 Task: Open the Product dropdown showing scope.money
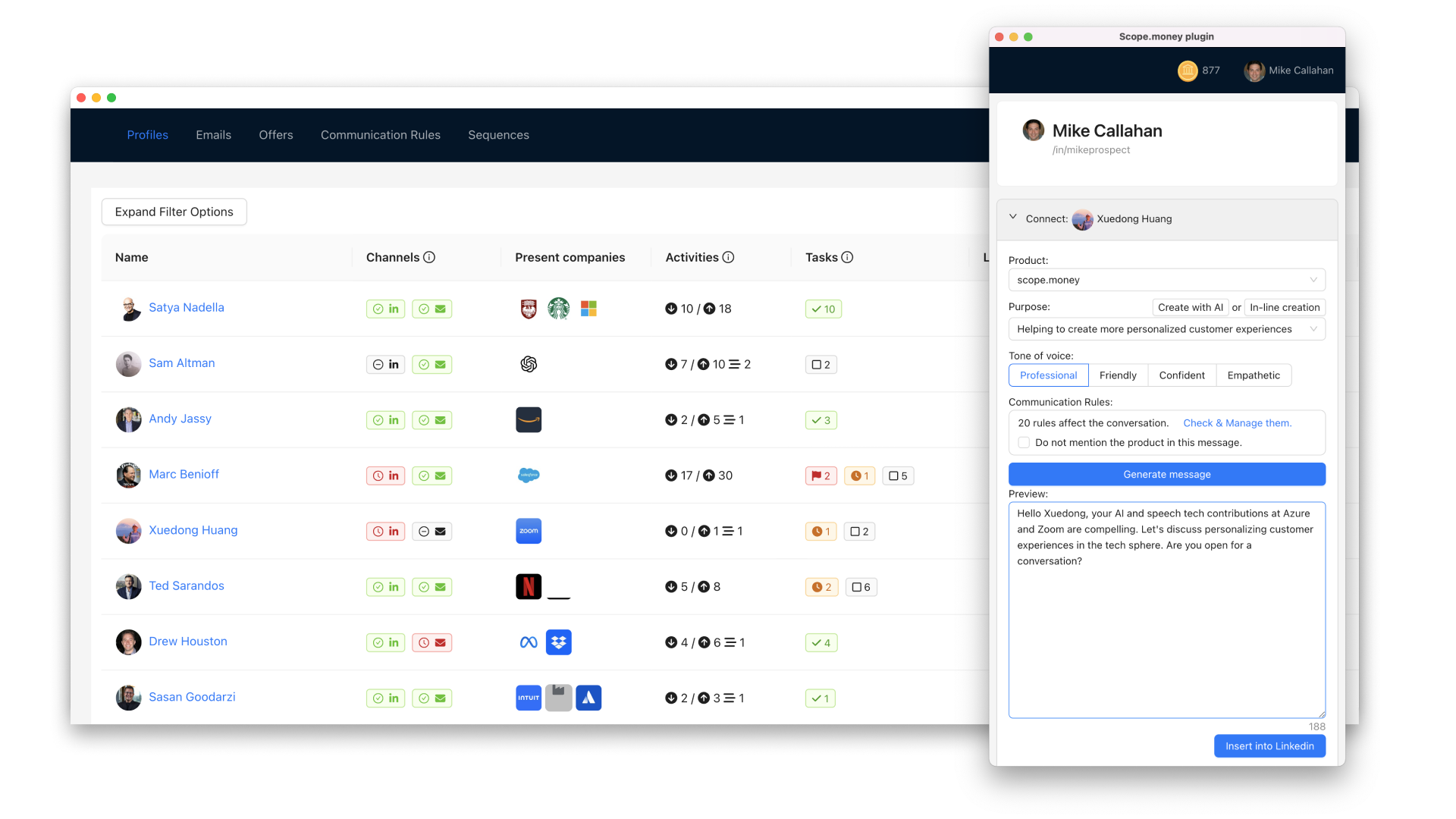[1166, 280]
